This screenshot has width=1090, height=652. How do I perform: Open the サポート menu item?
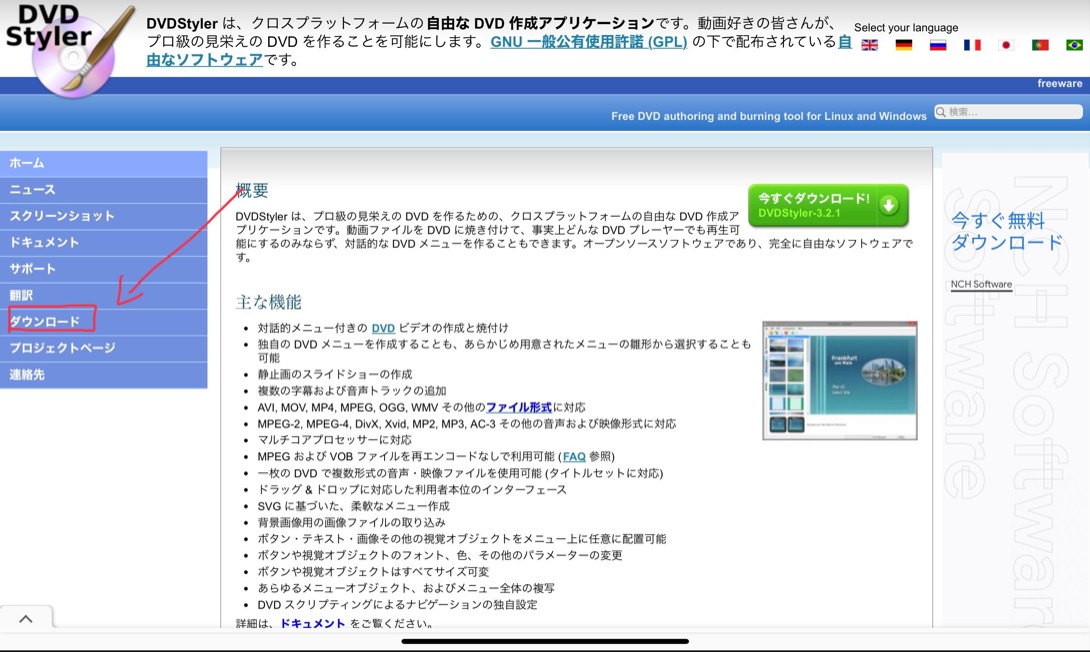click(x=104, y=269)
